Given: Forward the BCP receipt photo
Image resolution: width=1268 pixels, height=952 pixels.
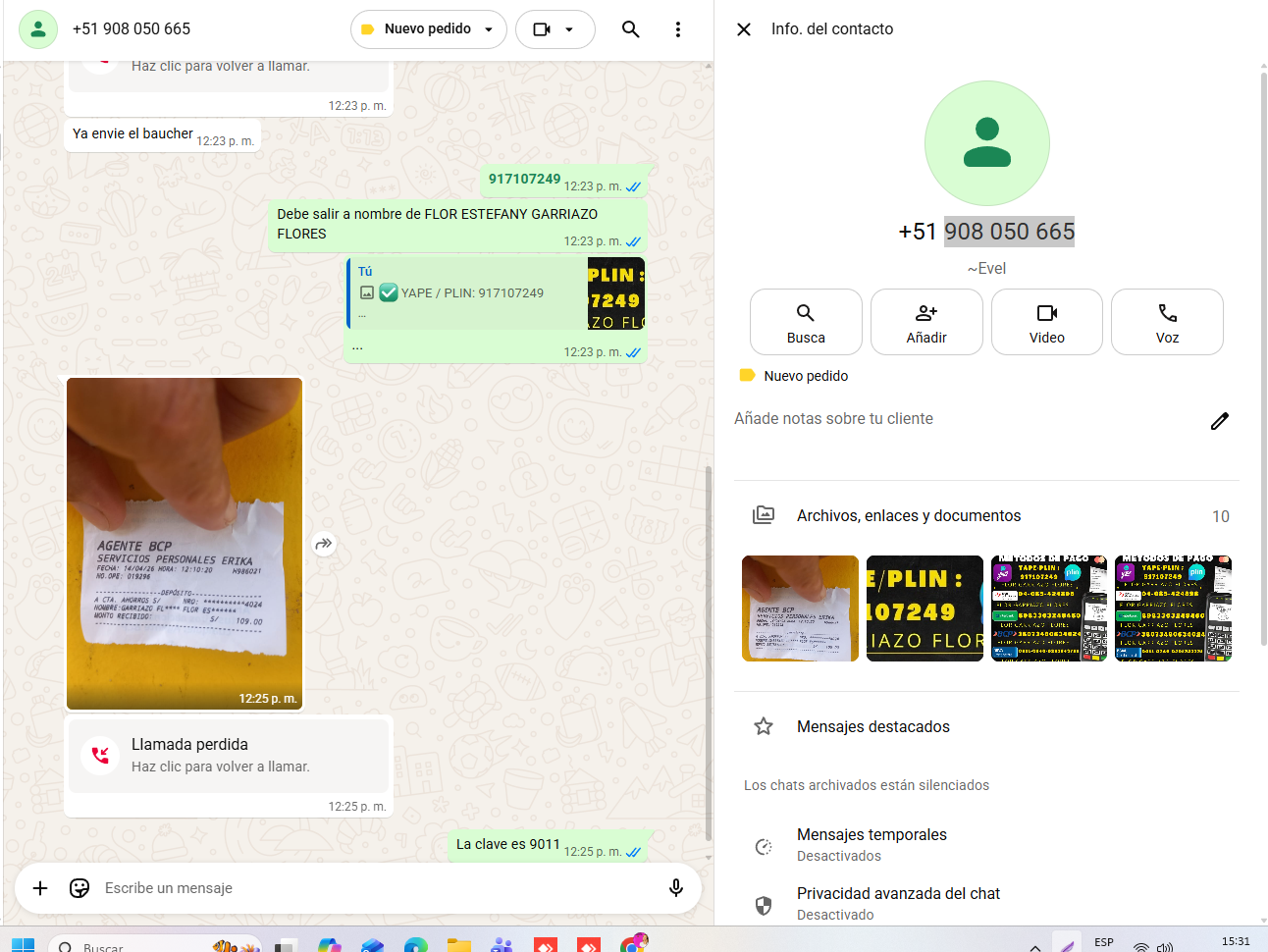Looking at the screenshot, I should click(324, 544).
